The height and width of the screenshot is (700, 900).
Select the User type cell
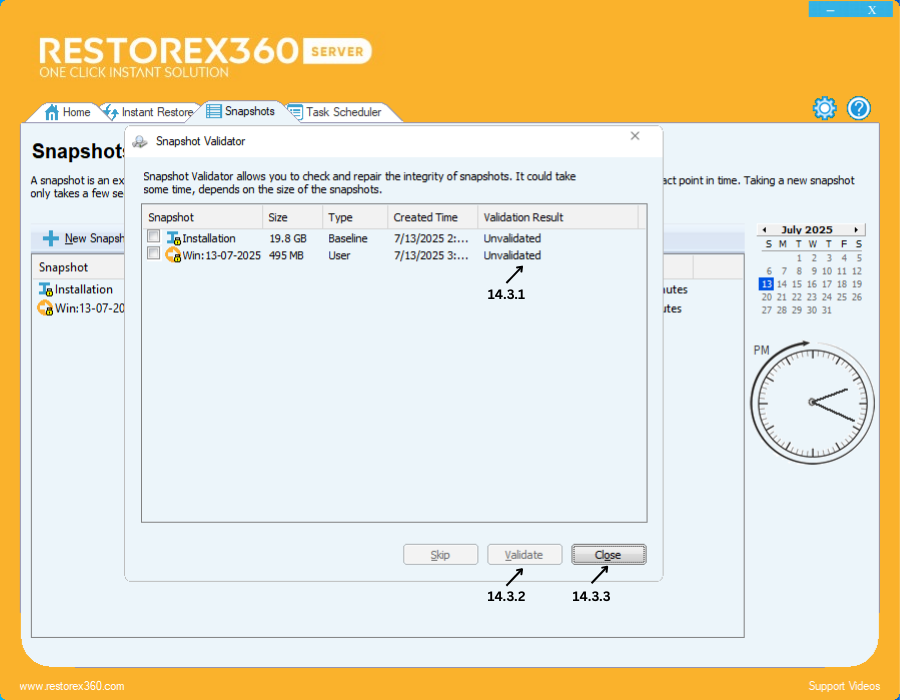coord(339,255)
